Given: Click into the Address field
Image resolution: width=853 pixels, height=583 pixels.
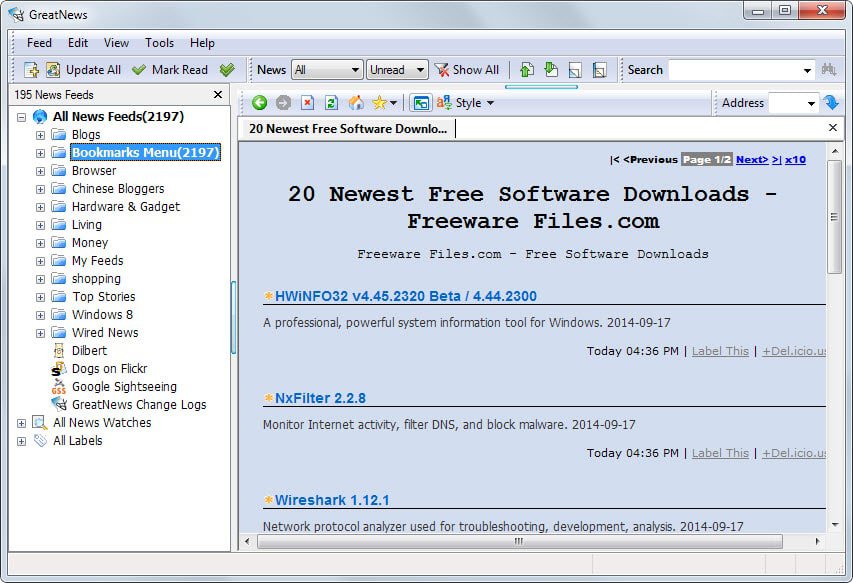Looking at the screenshot, I should (786, 103).
